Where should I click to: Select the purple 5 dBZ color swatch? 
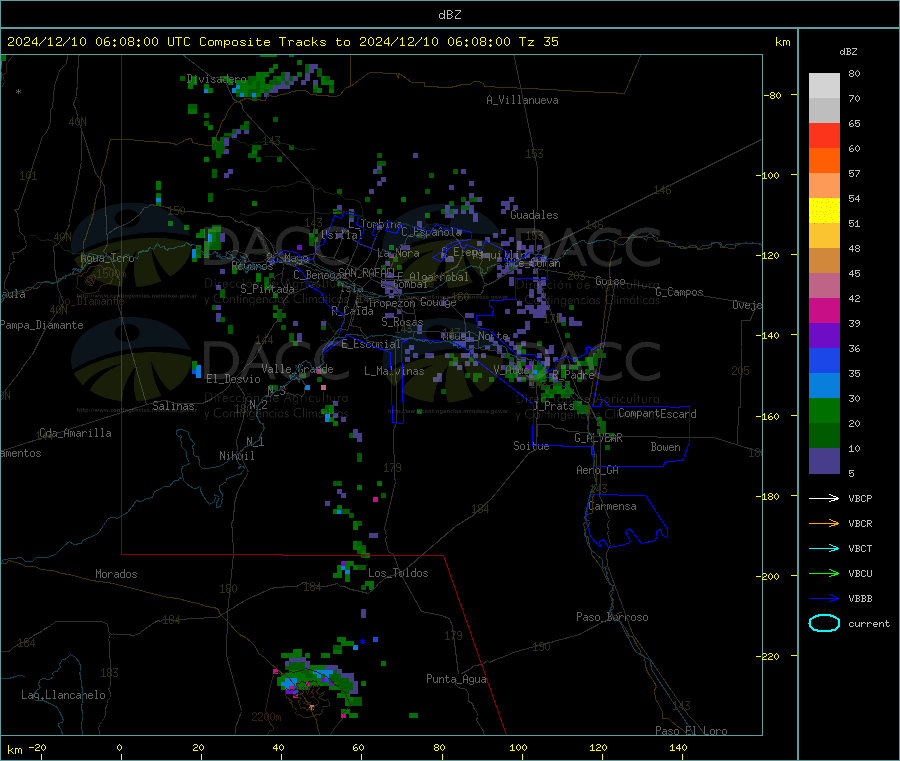pos(824,461)
